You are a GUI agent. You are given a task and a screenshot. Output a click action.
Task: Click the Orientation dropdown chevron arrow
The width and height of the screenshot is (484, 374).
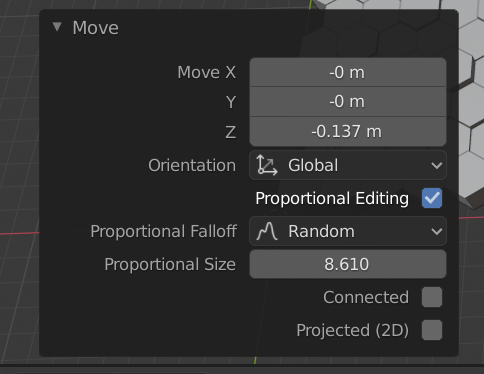tap(436, 165)
